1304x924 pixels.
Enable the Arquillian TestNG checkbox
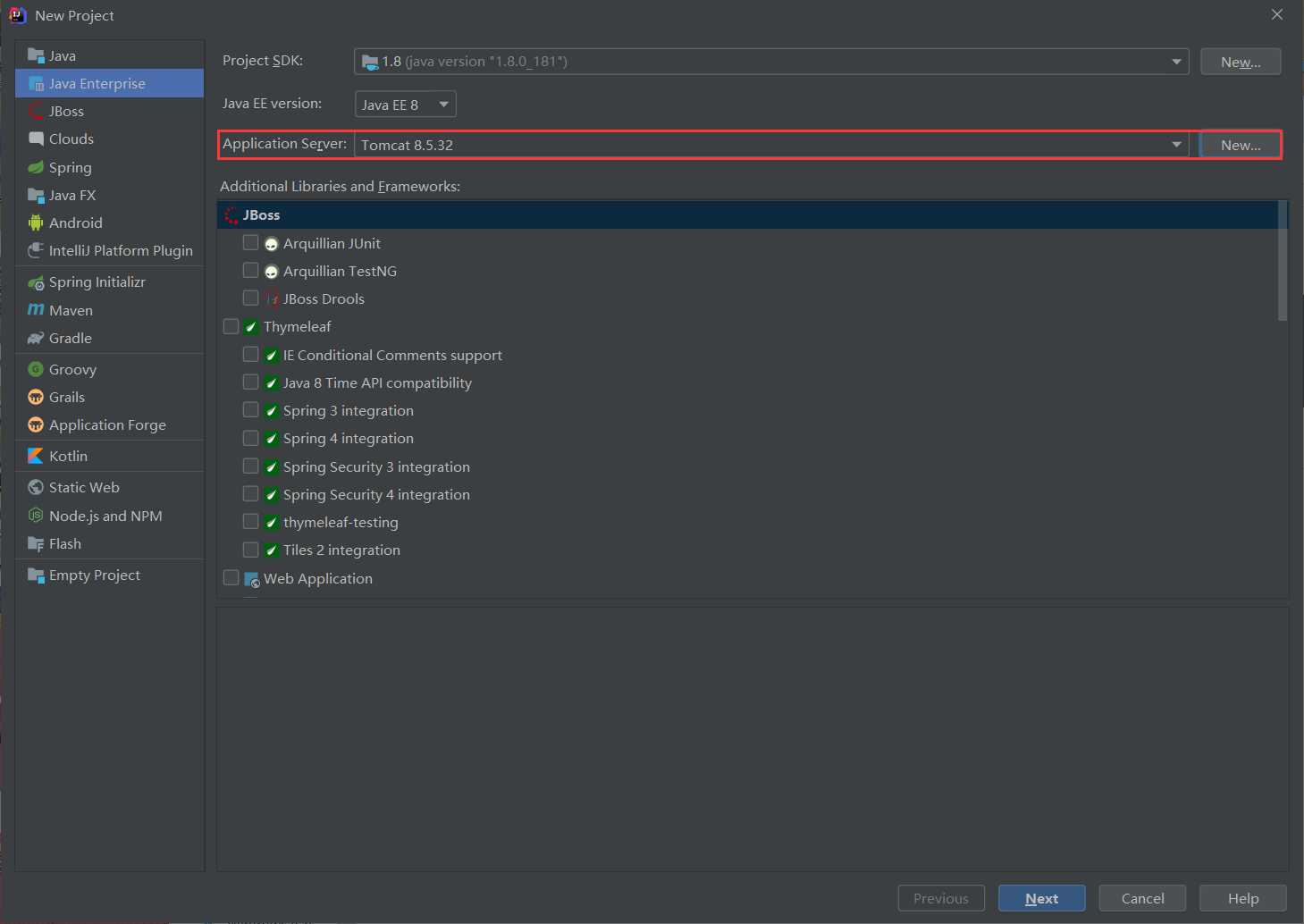point(250,270)
